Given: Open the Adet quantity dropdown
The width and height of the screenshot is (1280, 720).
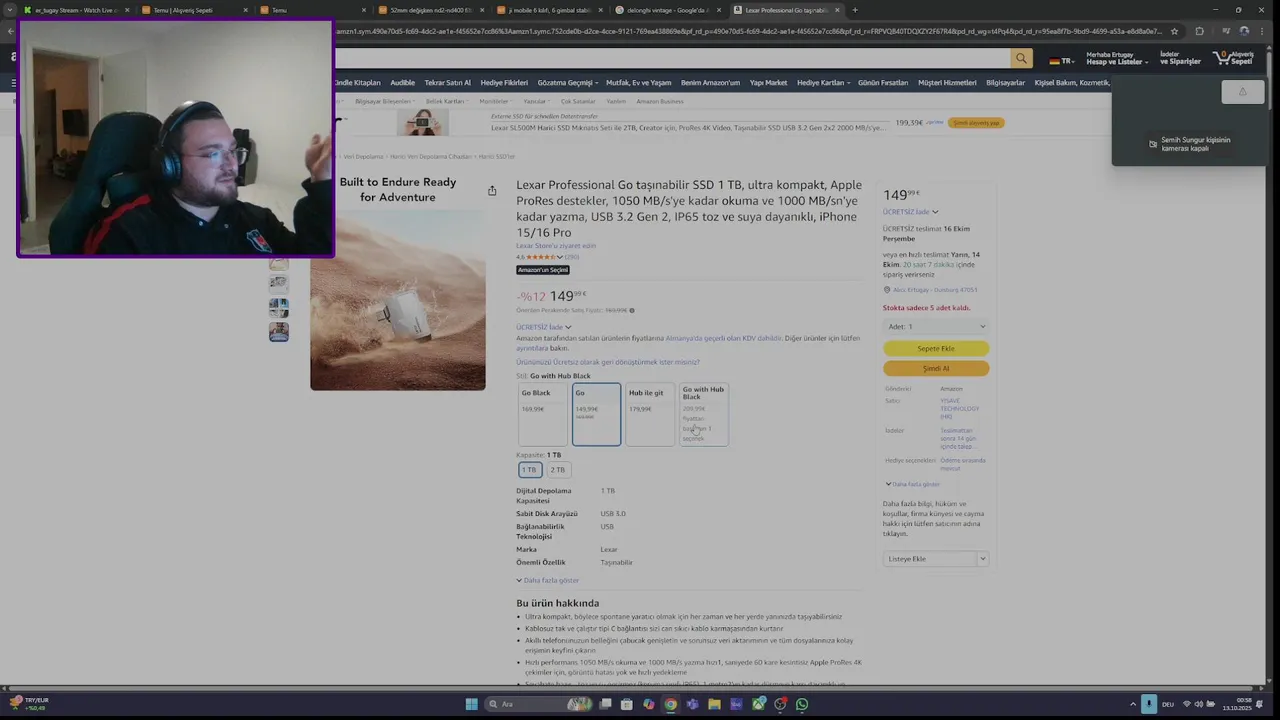Looking at the screenshot, I should [x=936, y=327].
